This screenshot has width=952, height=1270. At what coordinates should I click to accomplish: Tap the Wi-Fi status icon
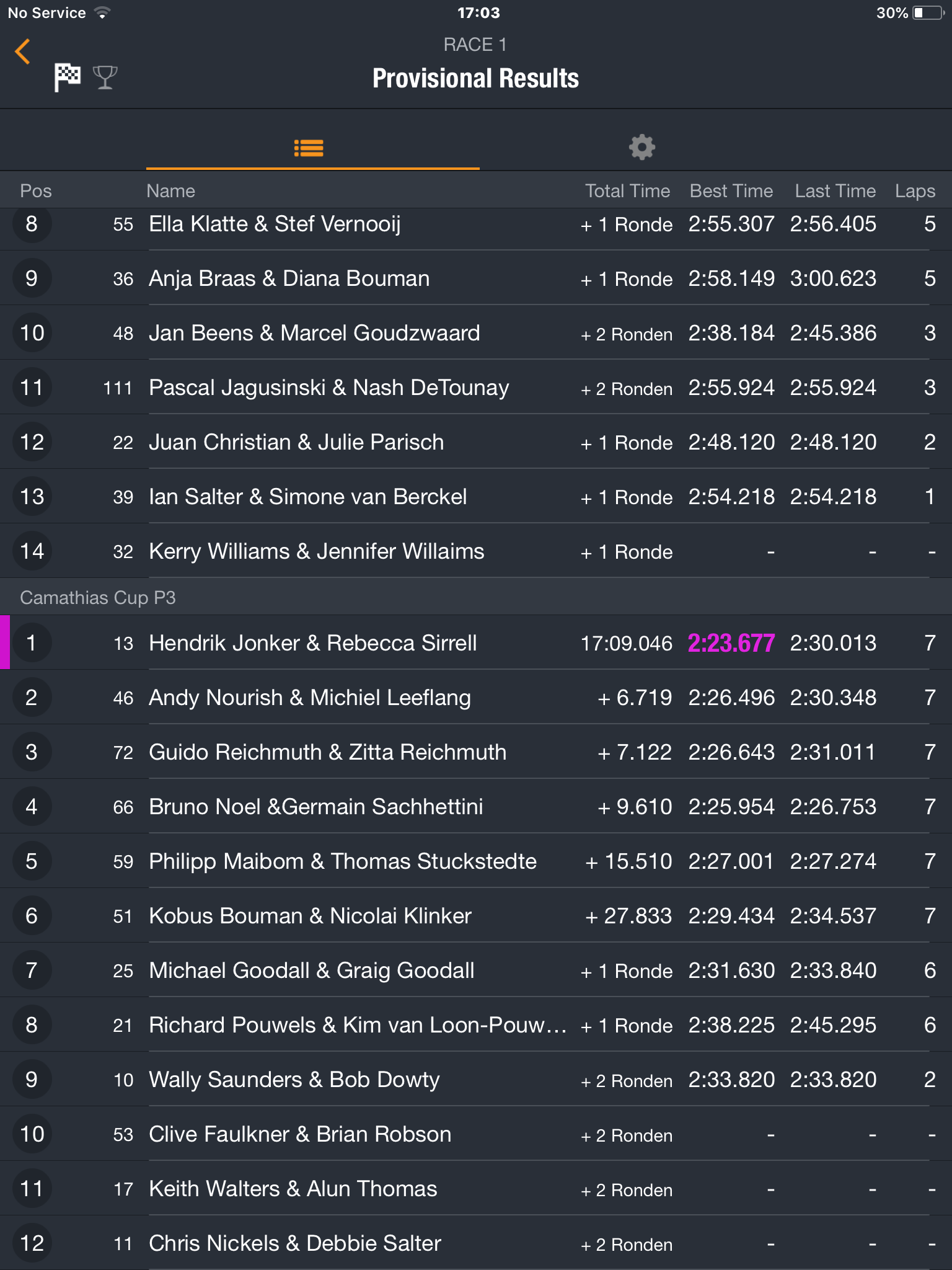pos(103,12)
